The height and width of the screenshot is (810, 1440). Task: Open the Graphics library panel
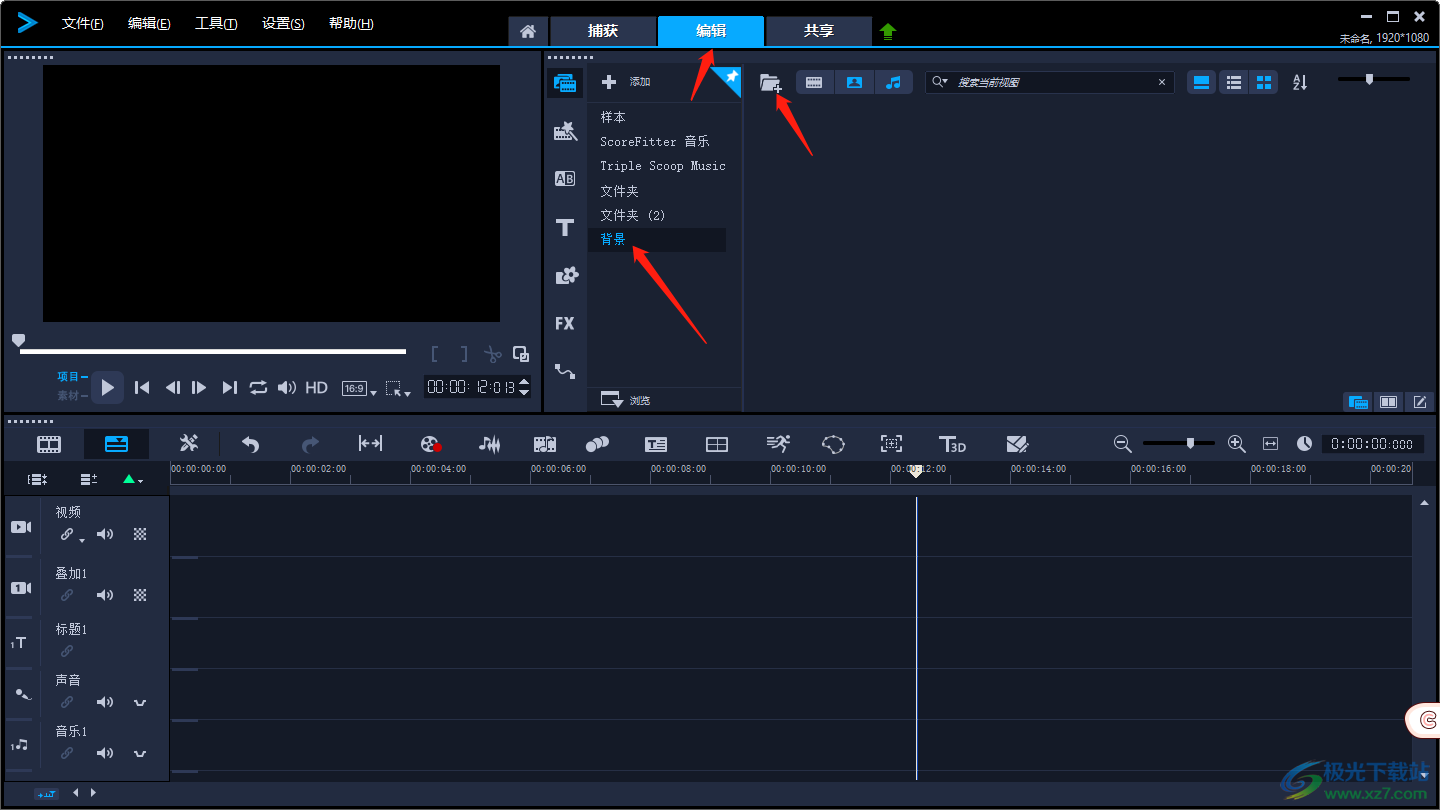coord(566,275)
